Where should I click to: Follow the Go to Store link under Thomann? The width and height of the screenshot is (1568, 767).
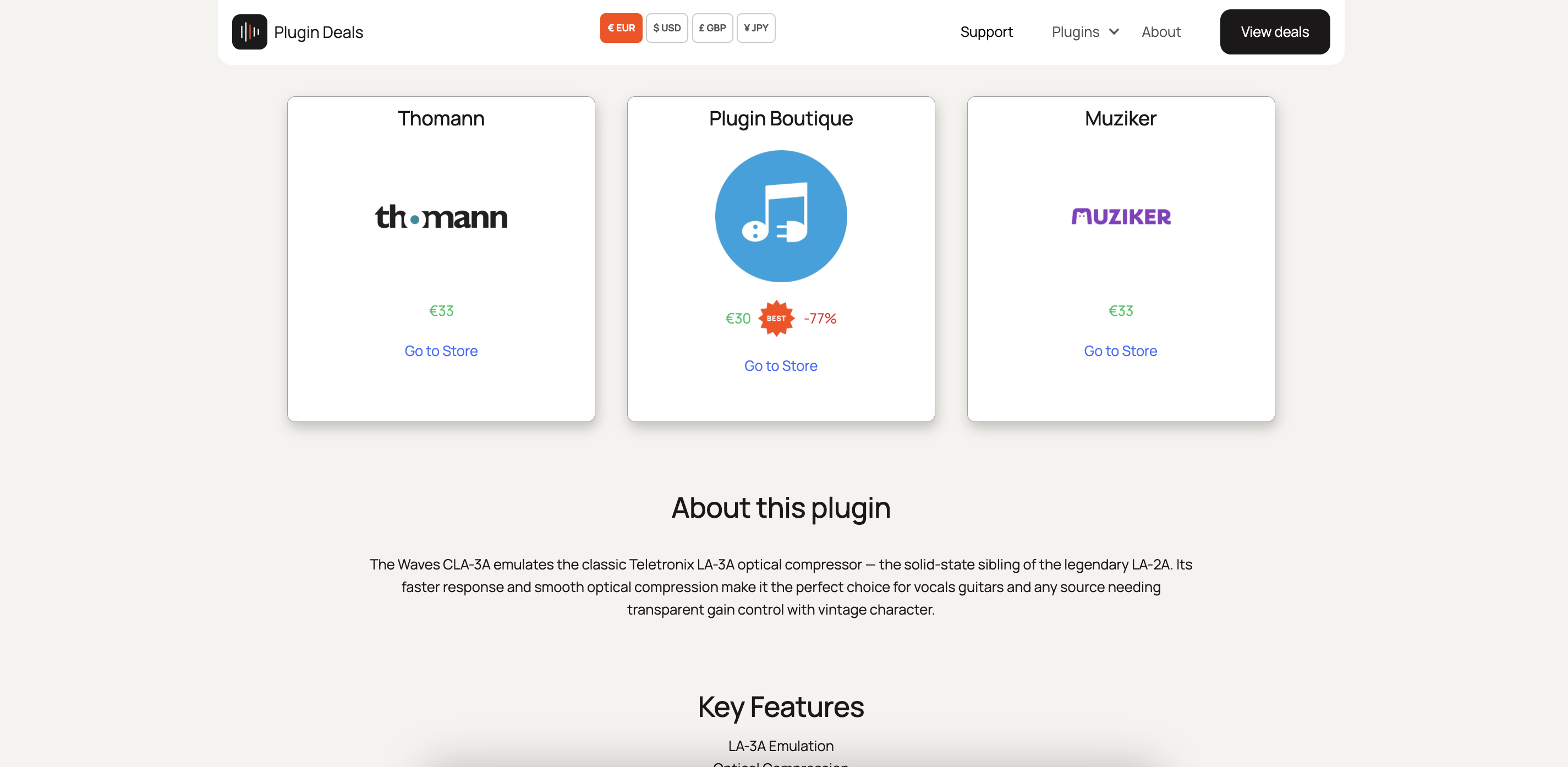(441, 350)
